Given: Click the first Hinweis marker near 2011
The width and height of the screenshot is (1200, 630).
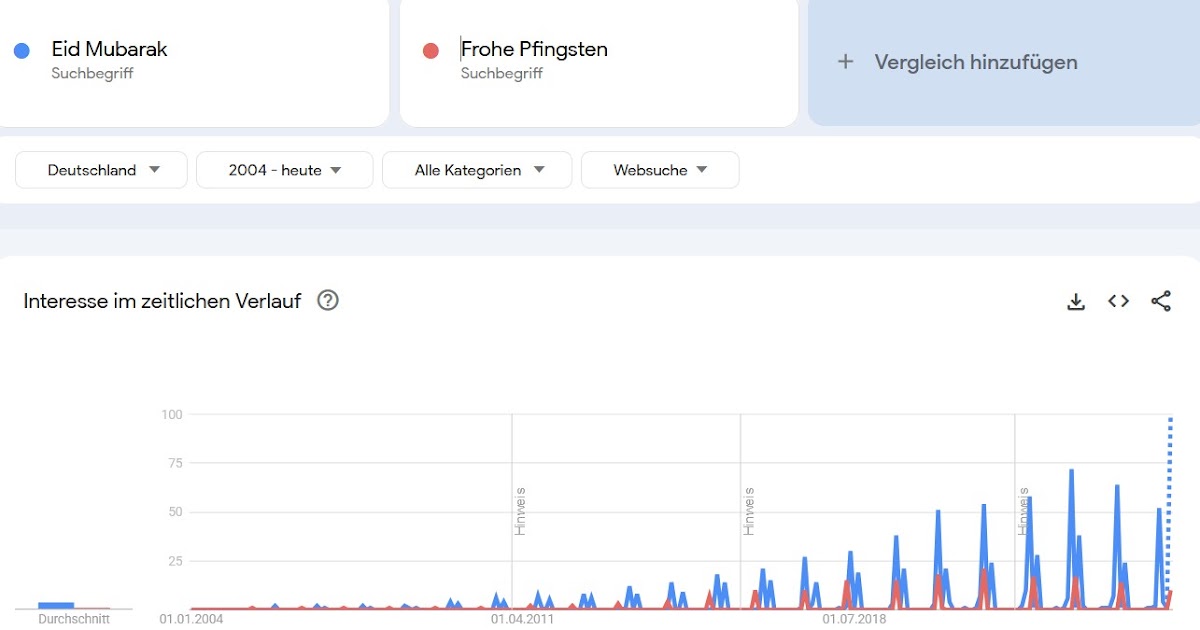Looking at the screenshot, I should (x=520, y=511).
